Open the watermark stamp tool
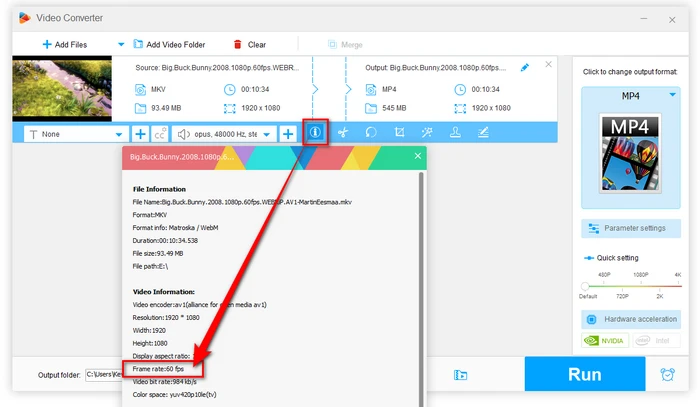The width and height of the screenshot is (700, 407). click(x=455, y=133)
